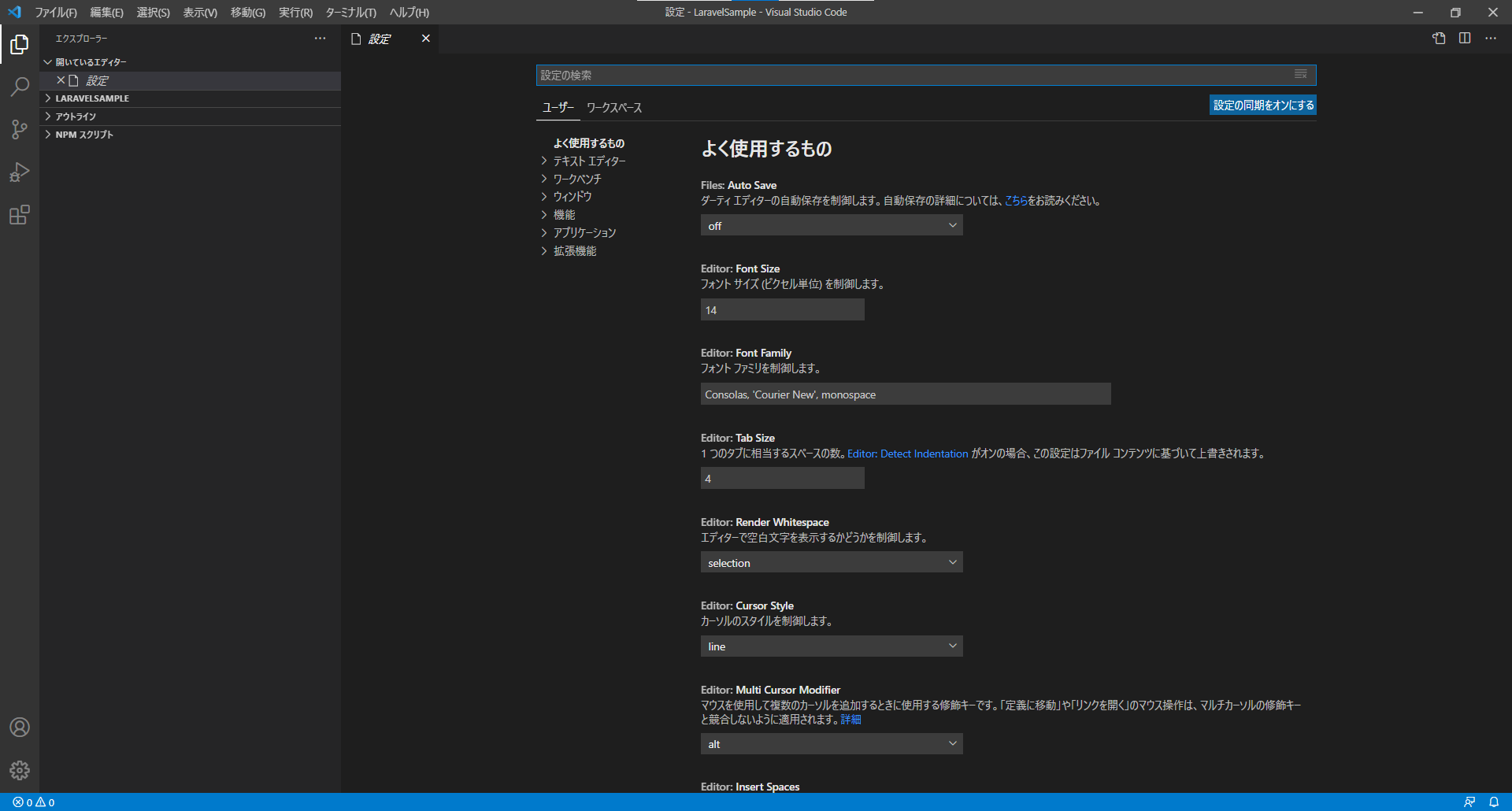Split the editor to the right
1512x811 pixels.
[1465, 39]
